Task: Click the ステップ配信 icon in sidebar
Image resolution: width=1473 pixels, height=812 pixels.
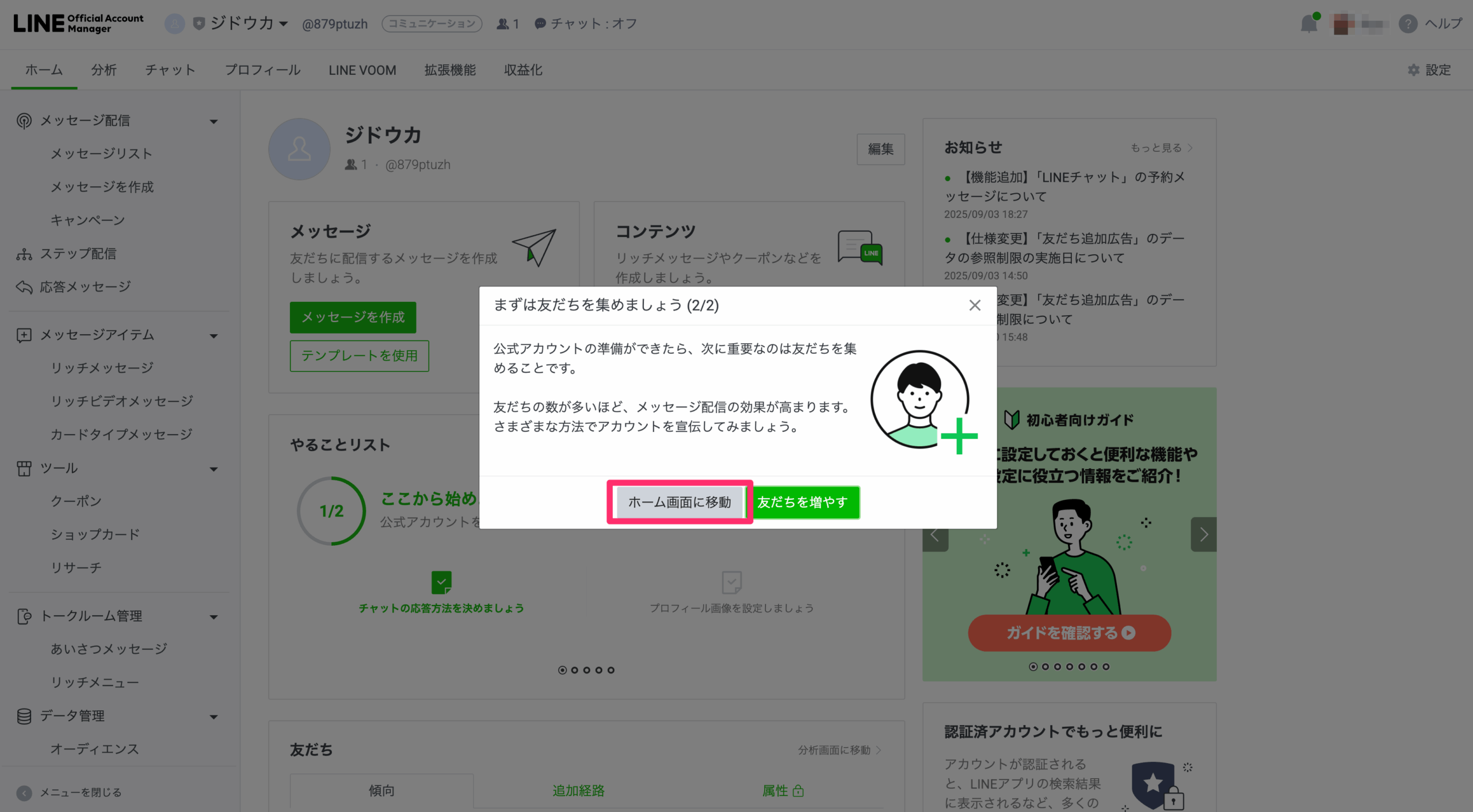Action: (24, 254)
